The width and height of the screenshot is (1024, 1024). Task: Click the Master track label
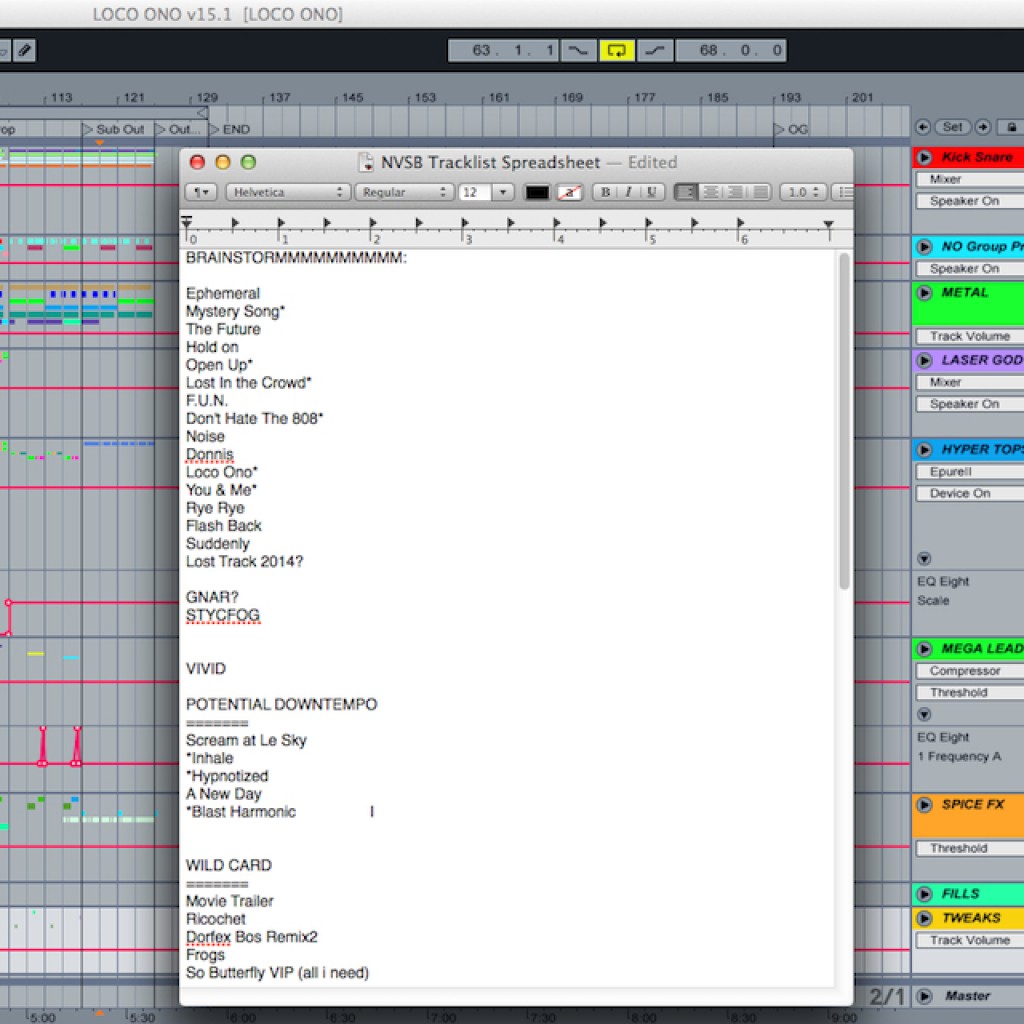pyautogui.click(x=967, y=996)
